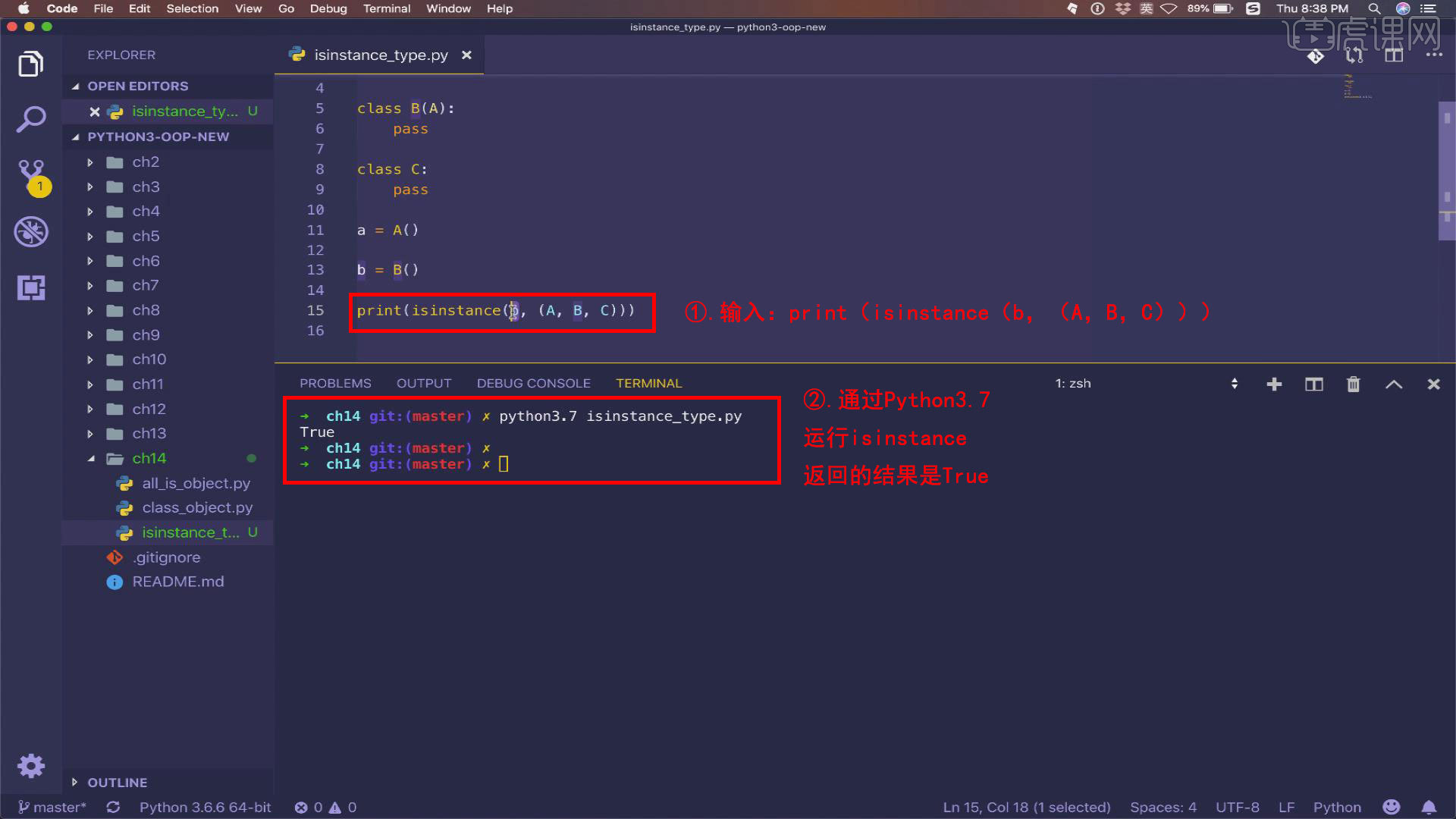Click the sync changes status bar icon
Screen dimensions: 1456x819
[113, 808]
